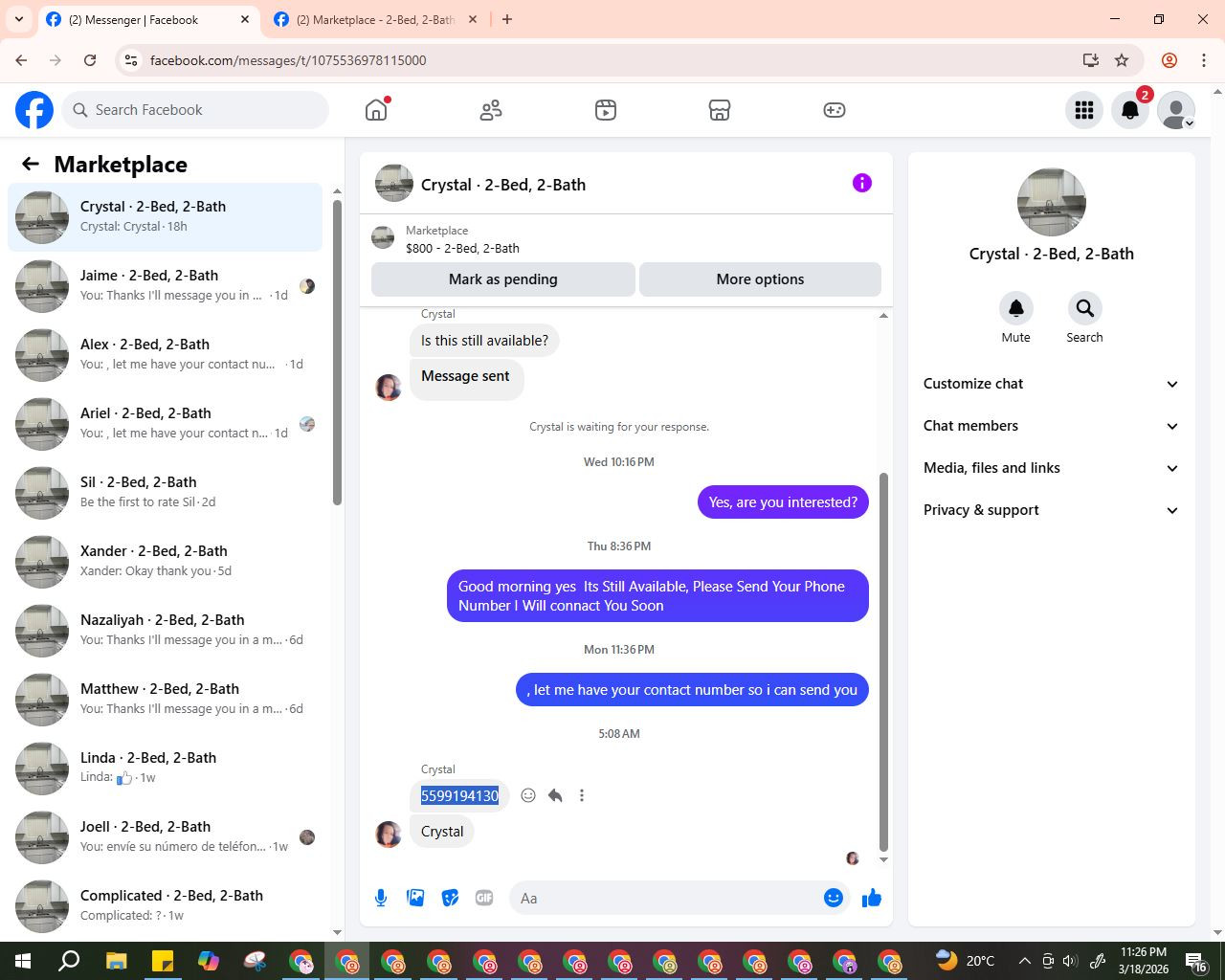The image size is (1225, 980).
Task: Open the emoji picker in composer
Action: click(834, 898)
